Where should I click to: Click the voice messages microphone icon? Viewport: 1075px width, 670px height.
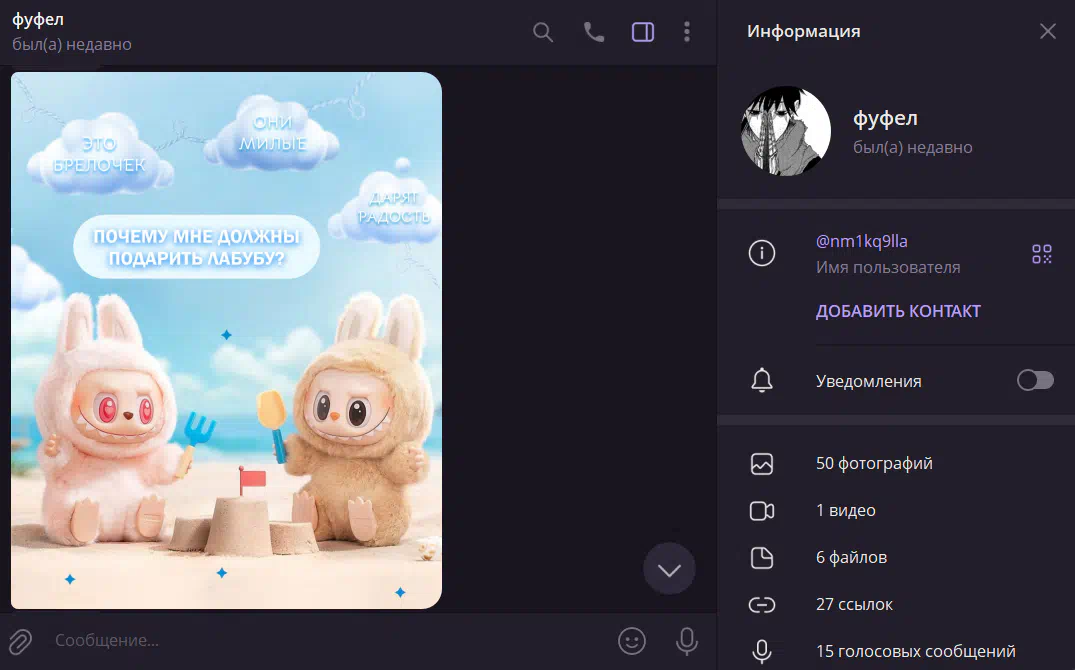[x=762, y=651]
